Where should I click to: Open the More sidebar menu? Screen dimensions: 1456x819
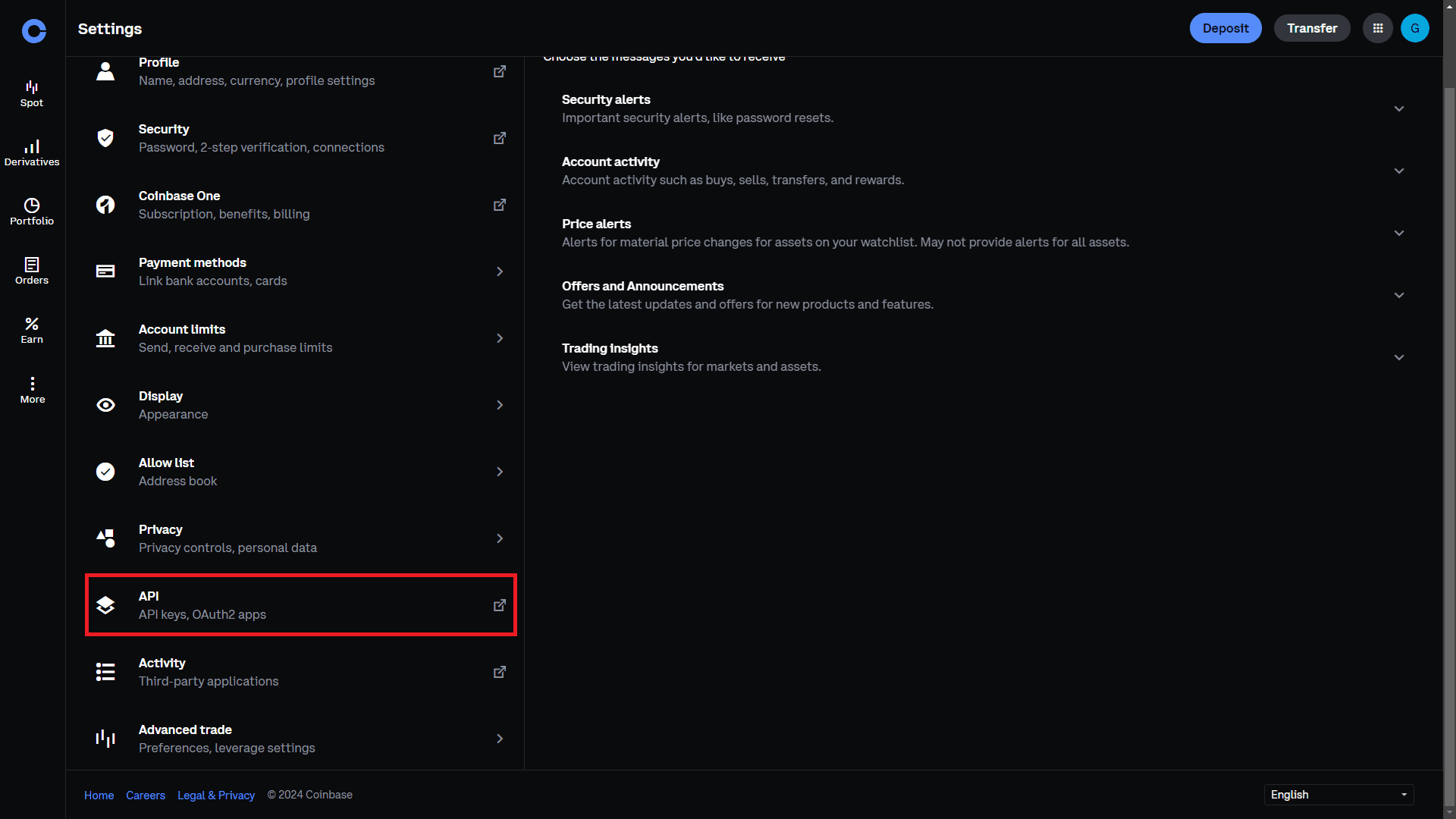pyautogui.click(x=32, y=390)
